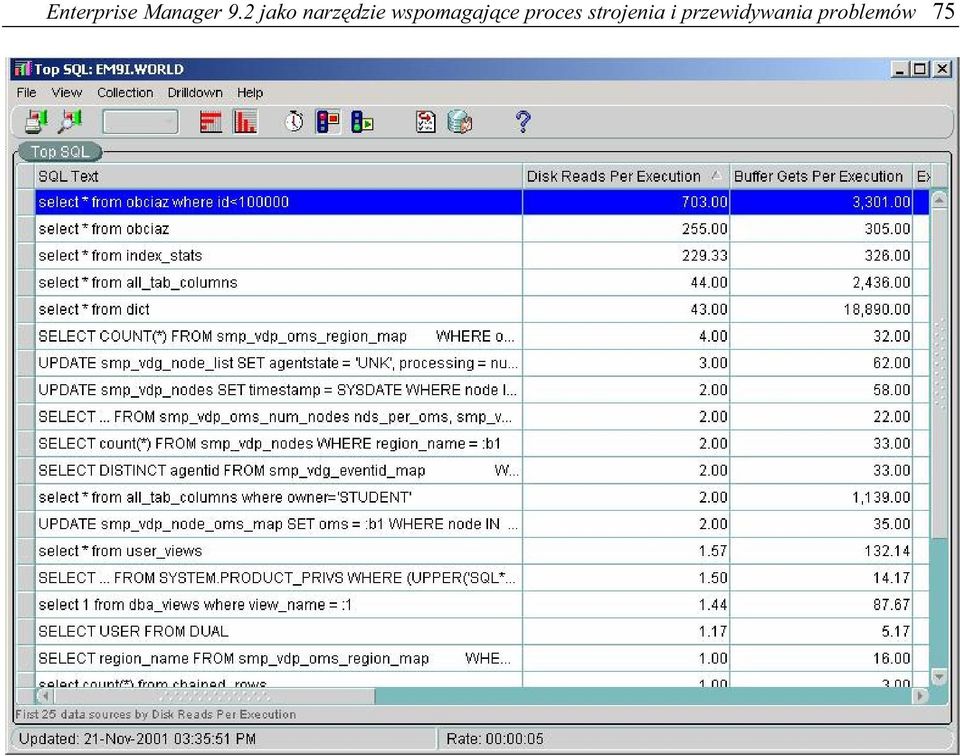The width and height of the screenshot is (960, 756).
Task: Click the SQL Text column header
Action: coord(279,176)
